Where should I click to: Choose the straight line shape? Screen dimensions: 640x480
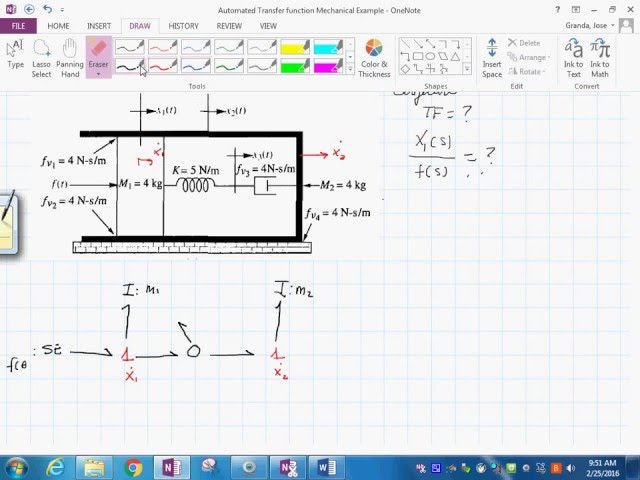click(x=405, y=44)
